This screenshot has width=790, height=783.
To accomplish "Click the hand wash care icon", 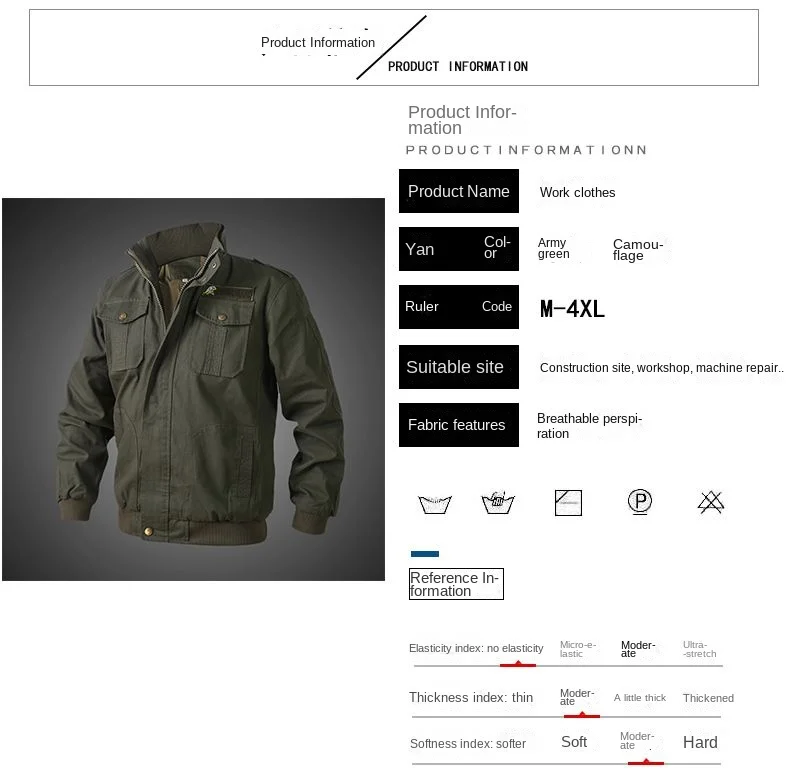I will tap(498, 502).
